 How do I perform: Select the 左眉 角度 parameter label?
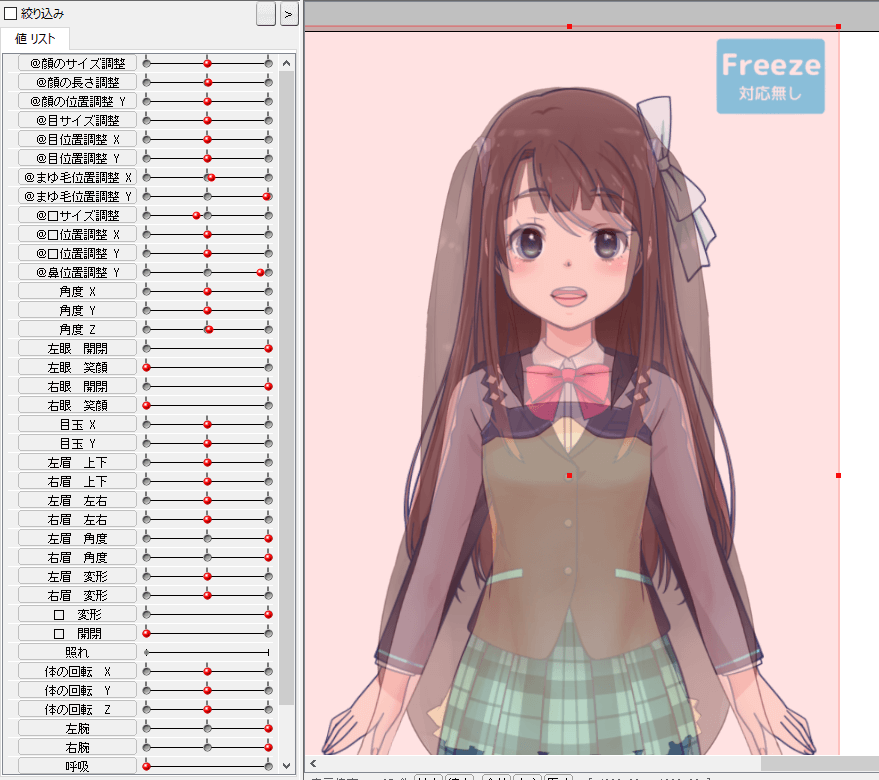point(77,538)
